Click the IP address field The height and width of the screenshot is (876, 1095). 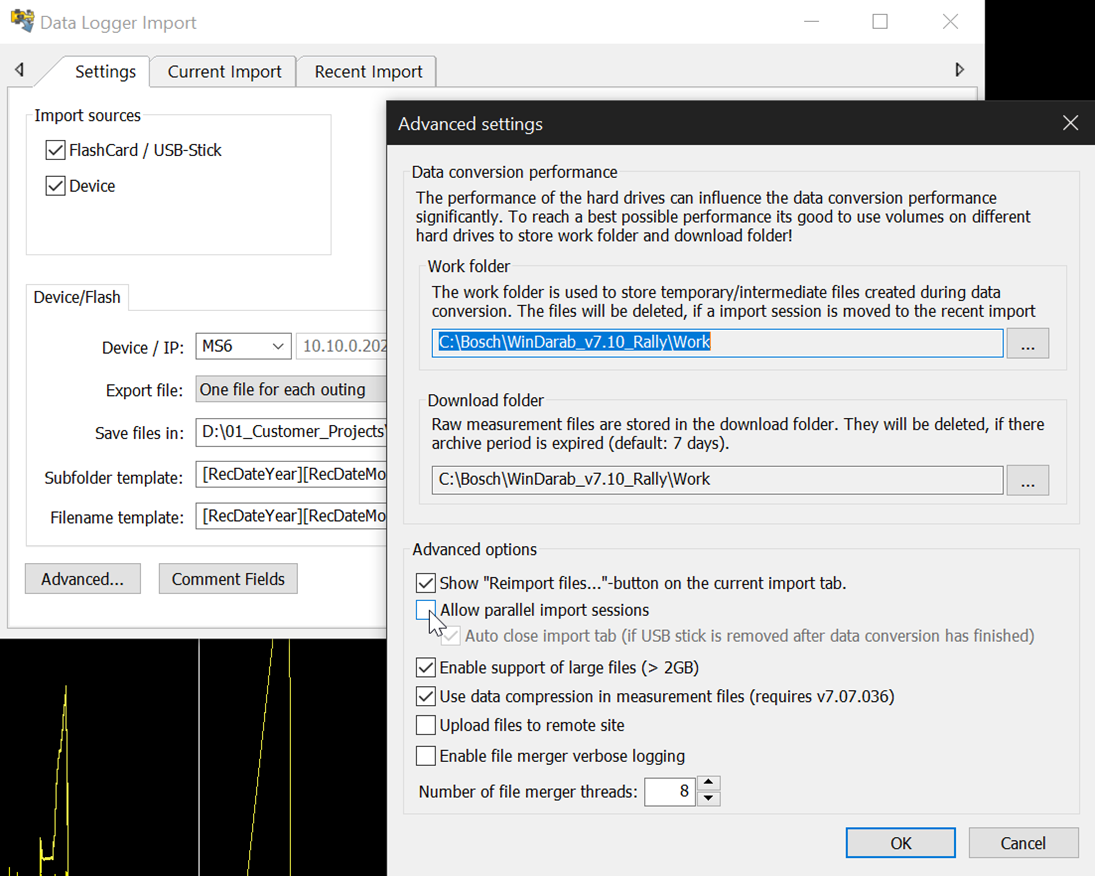(x=341, y=346)
